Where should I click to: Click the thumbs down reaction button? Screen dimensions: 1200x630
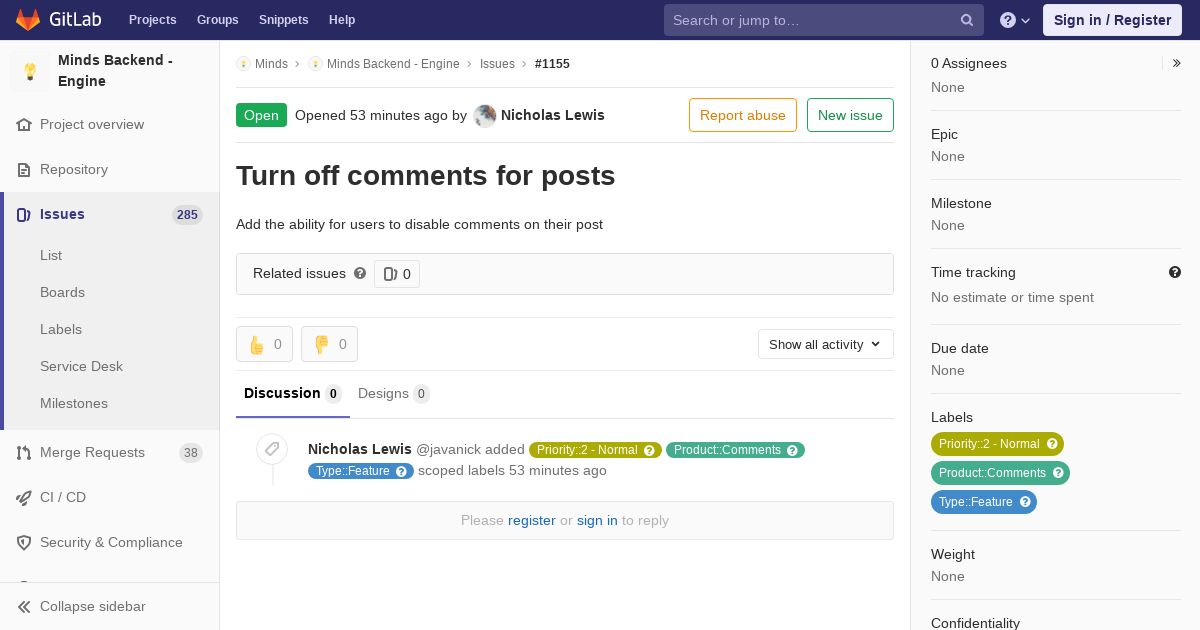click(x=329, y=344)
